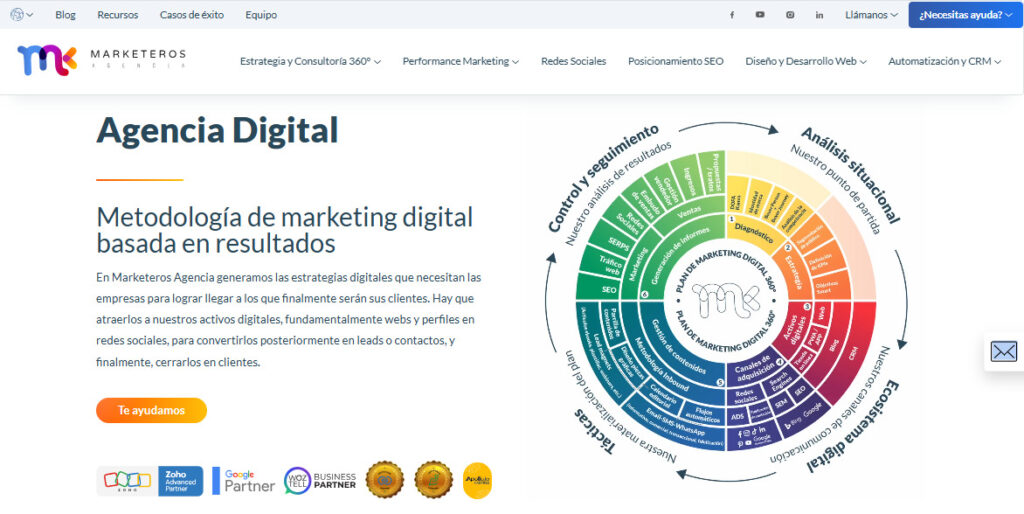Click the Google Partner badge
The image size is (1024, 514).
244,481
